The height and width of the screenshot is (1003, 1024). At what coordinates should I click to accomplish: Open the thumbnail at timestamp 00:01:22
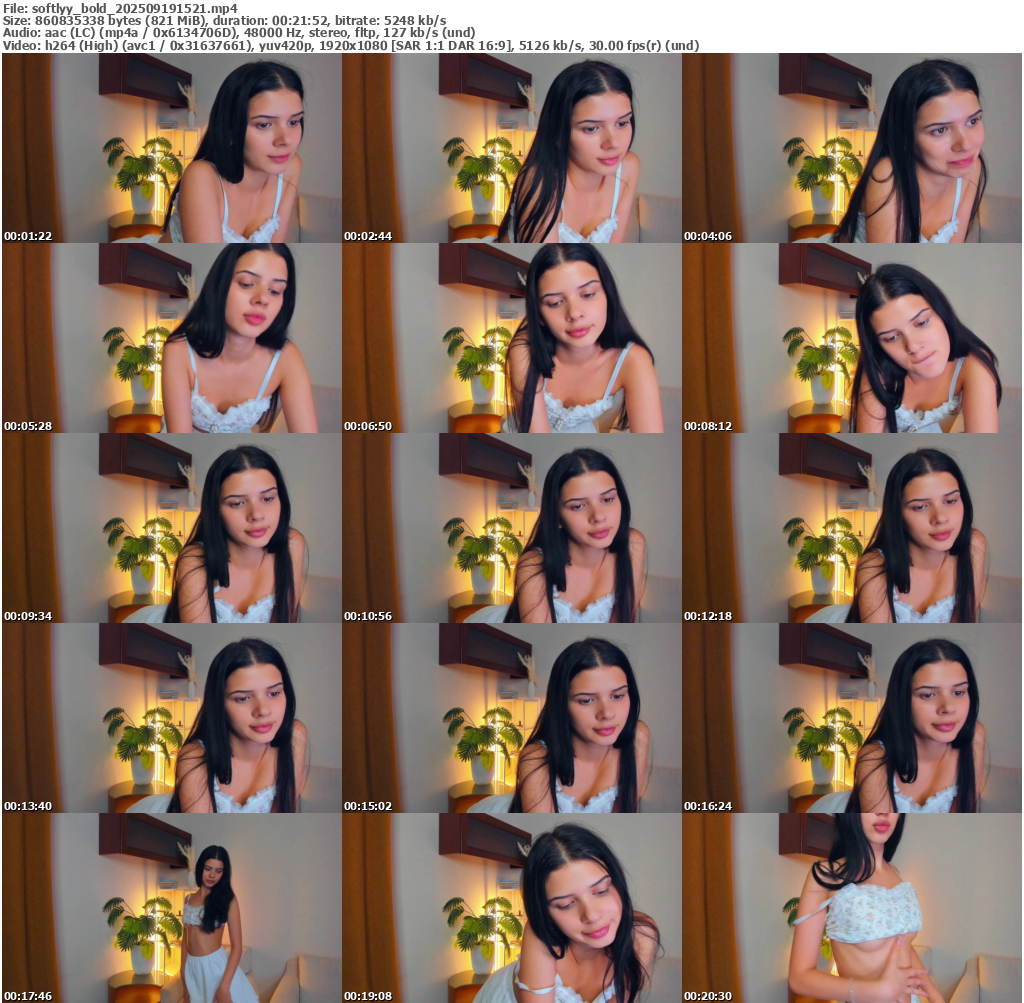pos(171,148)
